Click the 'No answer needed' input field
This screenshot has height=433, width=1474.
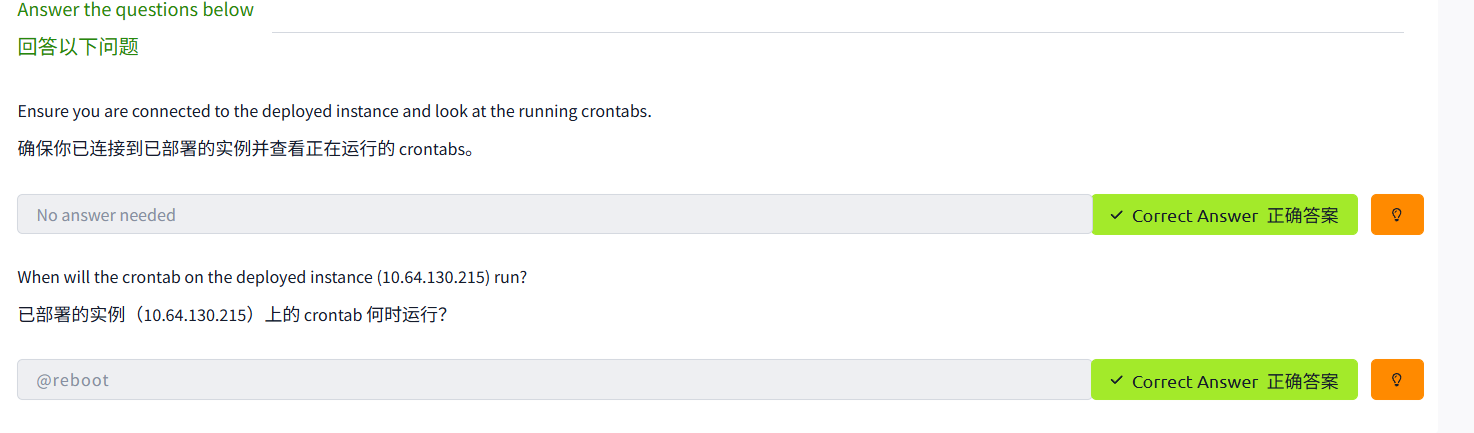point(554,214)
